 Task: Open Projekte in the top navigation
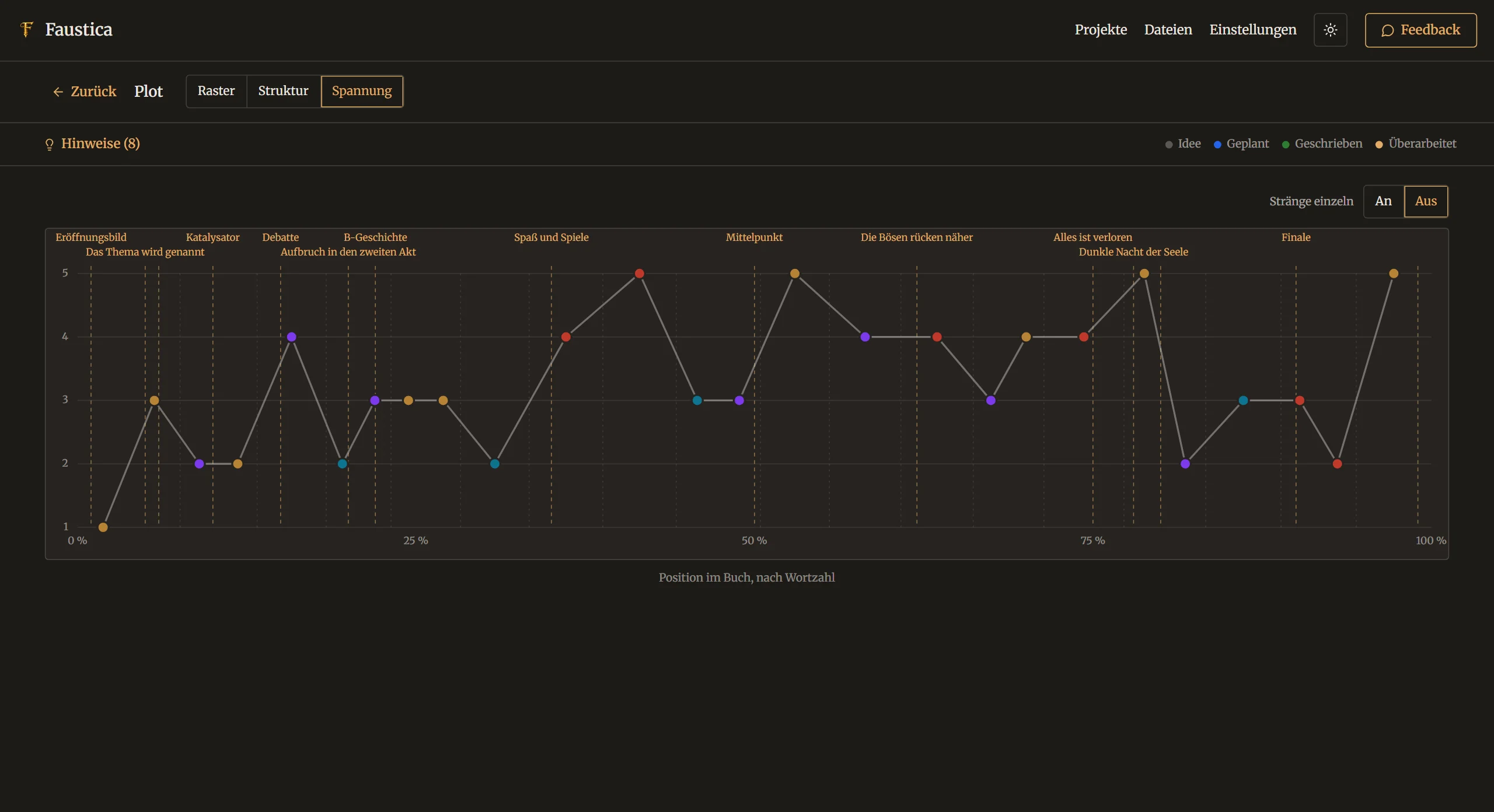[x=1101, y=30]
